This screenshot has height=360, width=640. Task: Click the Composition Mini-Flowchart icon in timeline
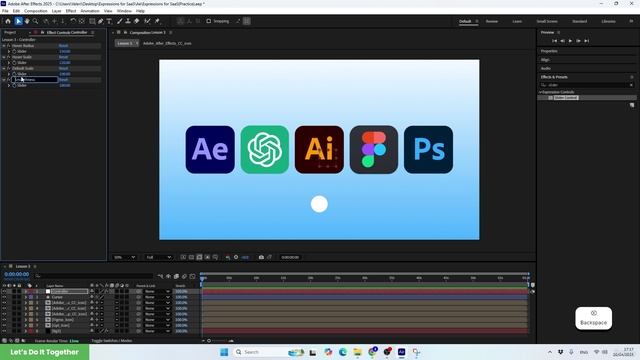click(160, 276)
